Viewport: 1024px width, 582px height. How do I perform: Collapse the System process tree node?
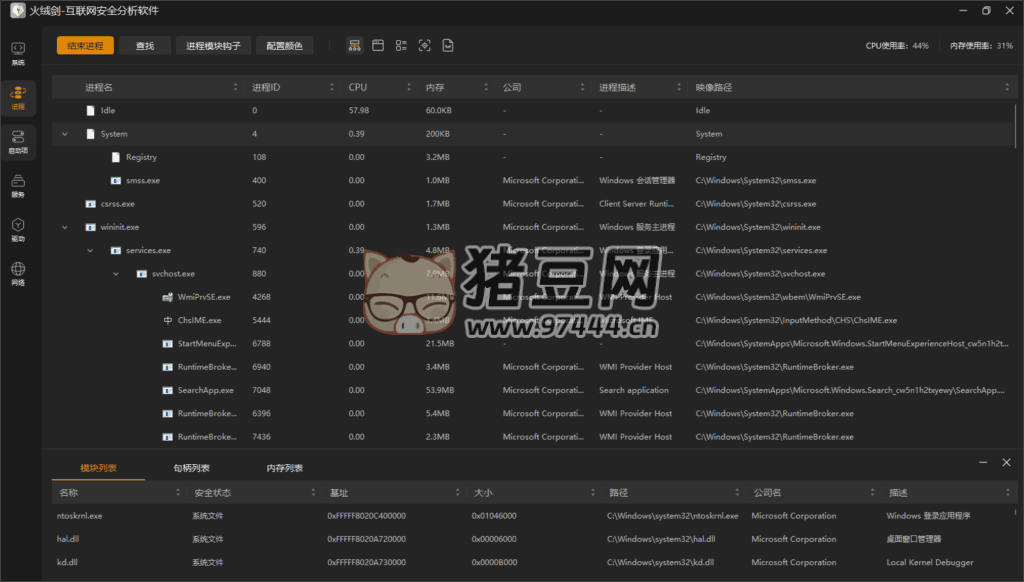[x=65, y=134]
